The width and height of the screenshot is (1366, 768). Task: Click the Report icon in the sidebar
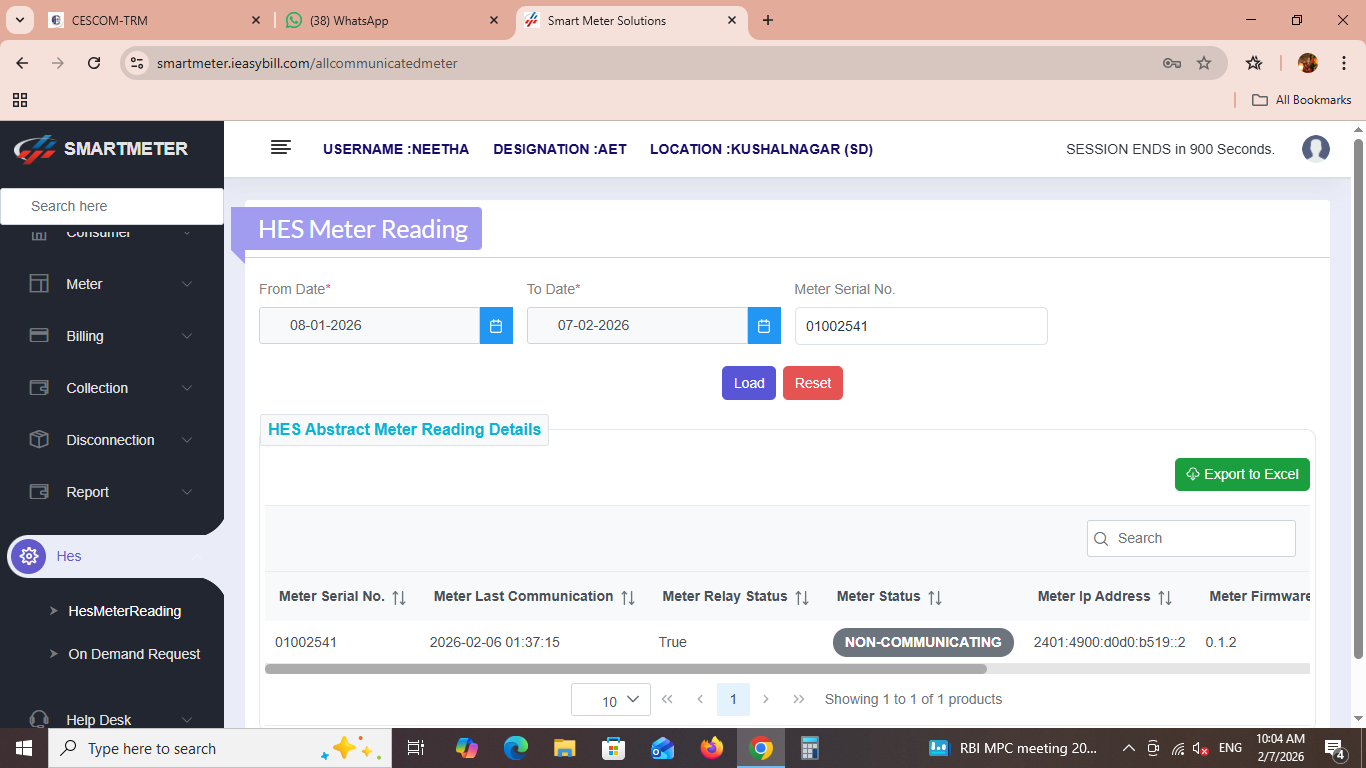(39, 492)
